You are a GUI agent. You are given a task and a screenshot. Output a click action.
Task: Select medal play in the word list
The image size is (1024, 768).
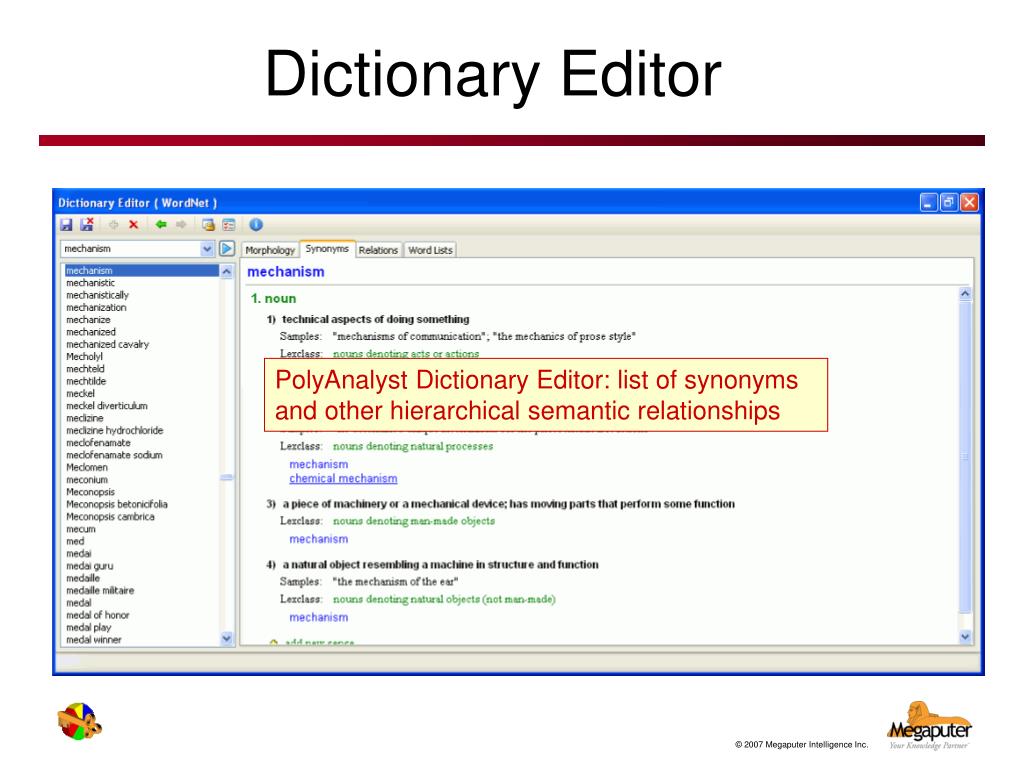88,628
